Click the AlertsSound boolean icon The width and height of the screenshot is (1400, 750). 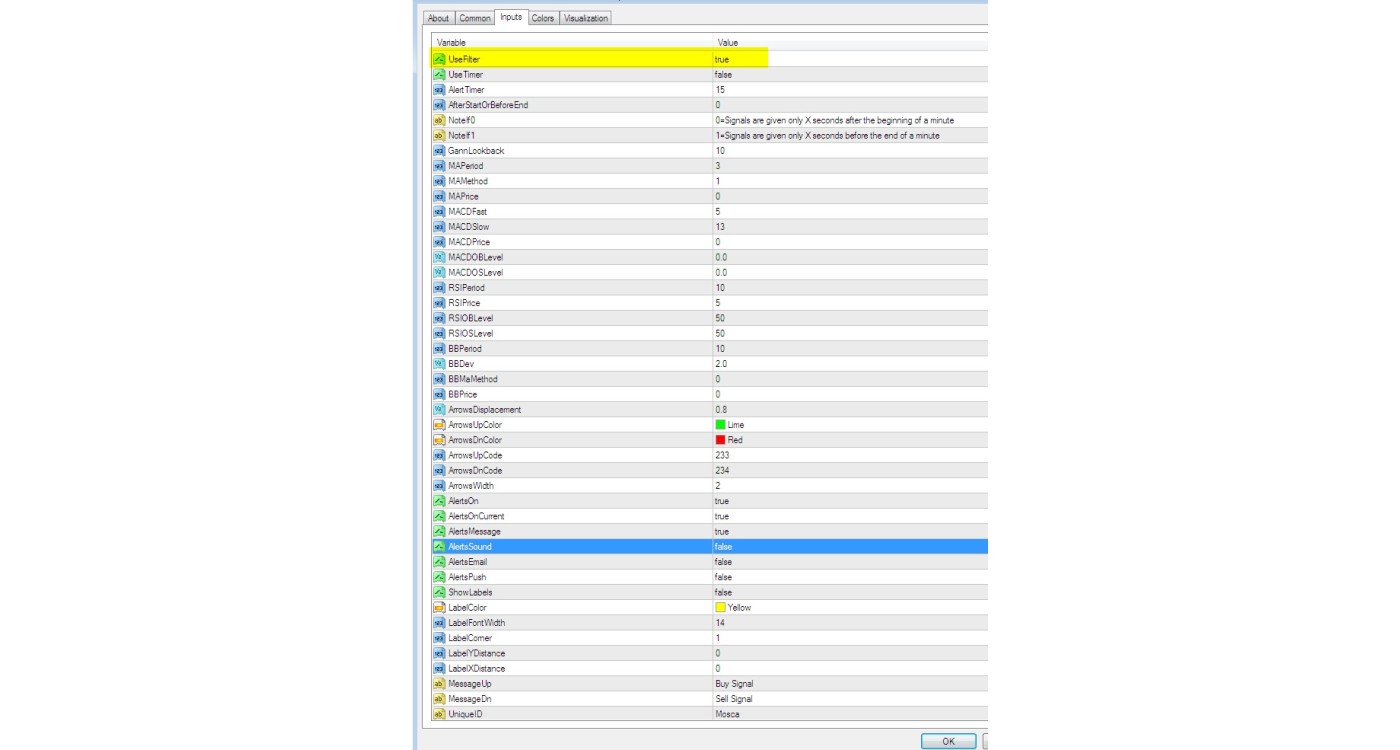[x=439, y=547]
